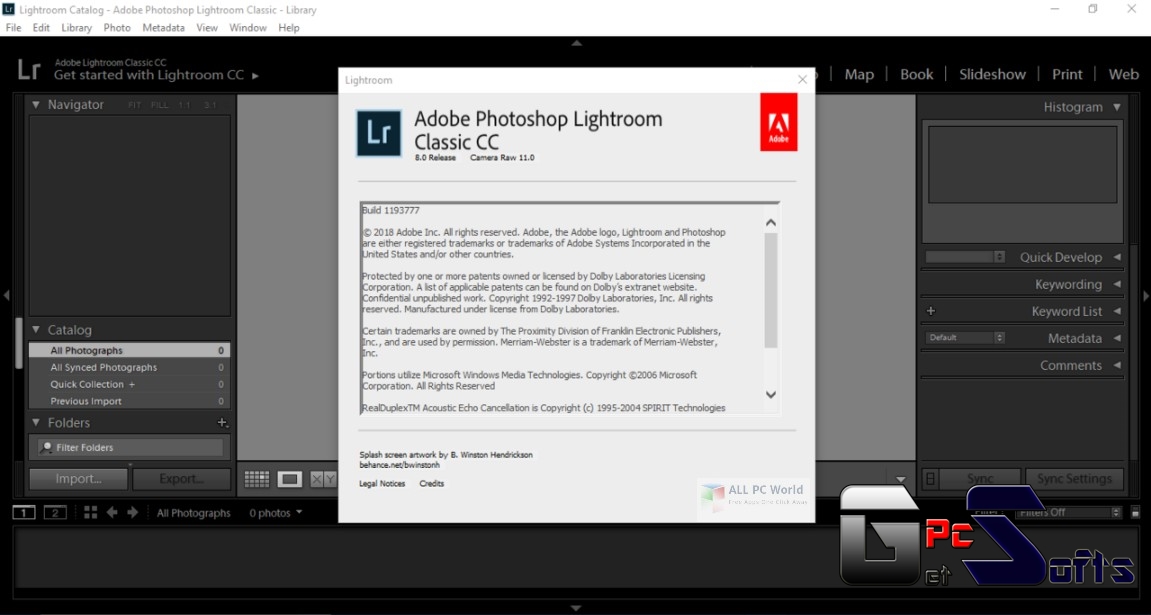
Task: Hide the right panel group
Action: (x=1146, y=296)
